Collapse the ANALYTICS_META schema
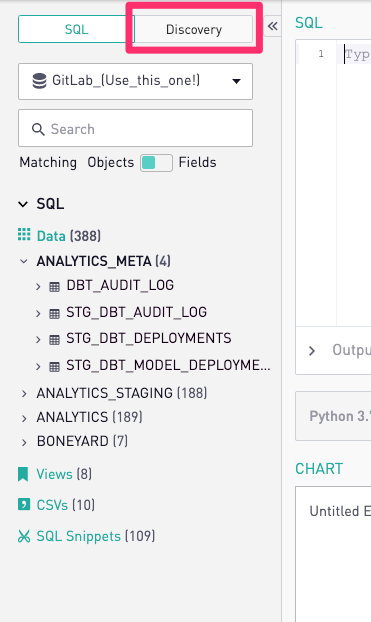Viewport: 371px width, 622px height. point(24,261)
